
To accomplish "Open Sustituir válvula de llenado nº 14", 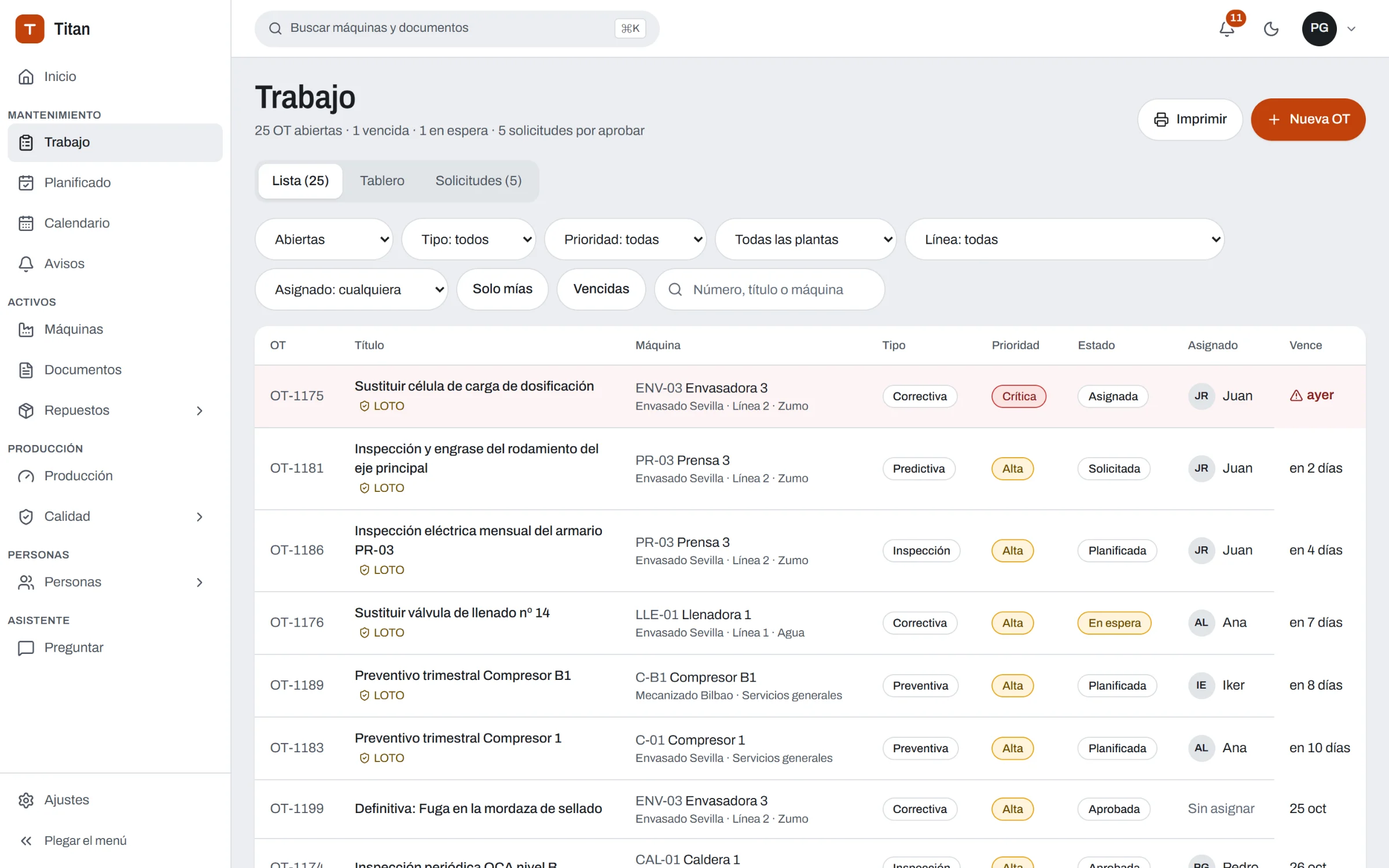I will 452,613.
